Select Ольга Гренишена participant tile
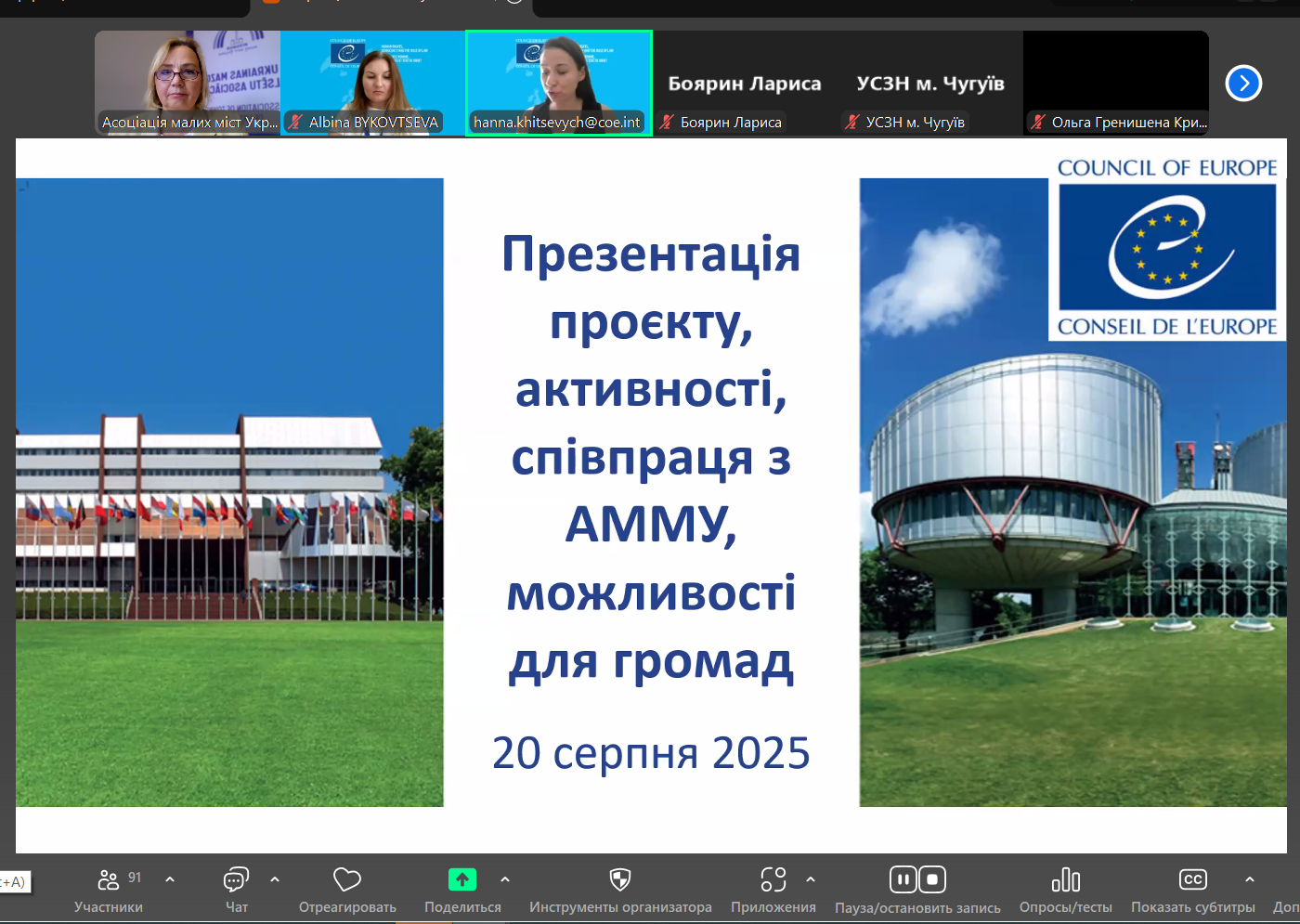The height and width of the screenshot is (924, 1300). pos(1116,83)
